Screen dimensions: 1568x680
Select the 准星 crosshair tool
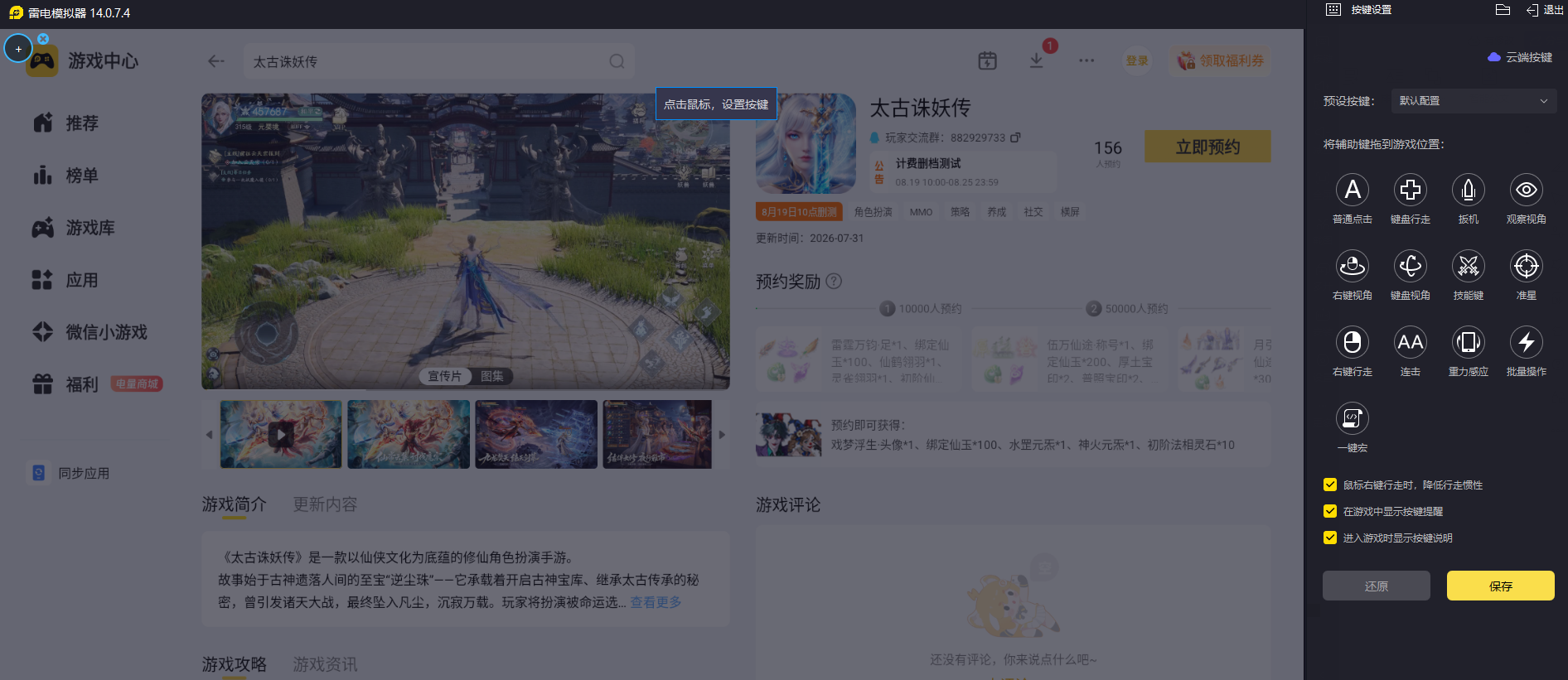click(1527, 267)
